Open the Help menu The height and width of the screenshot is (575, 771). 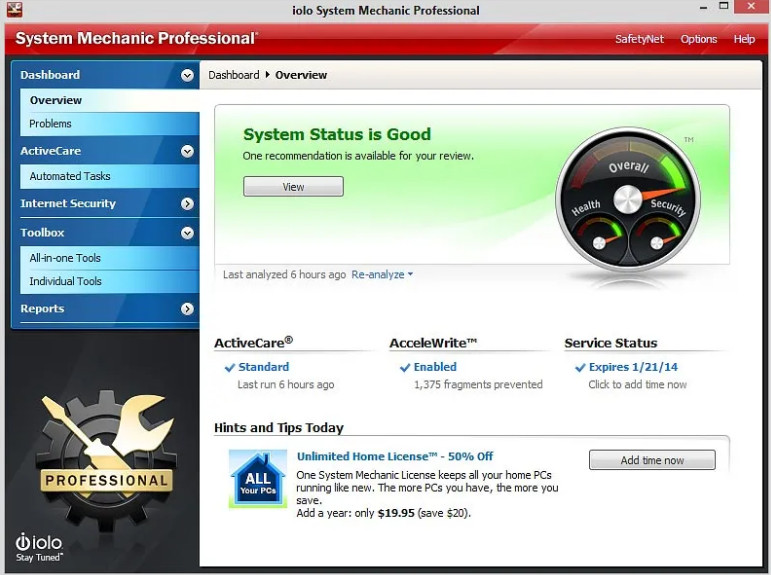(x=744, y=39)
